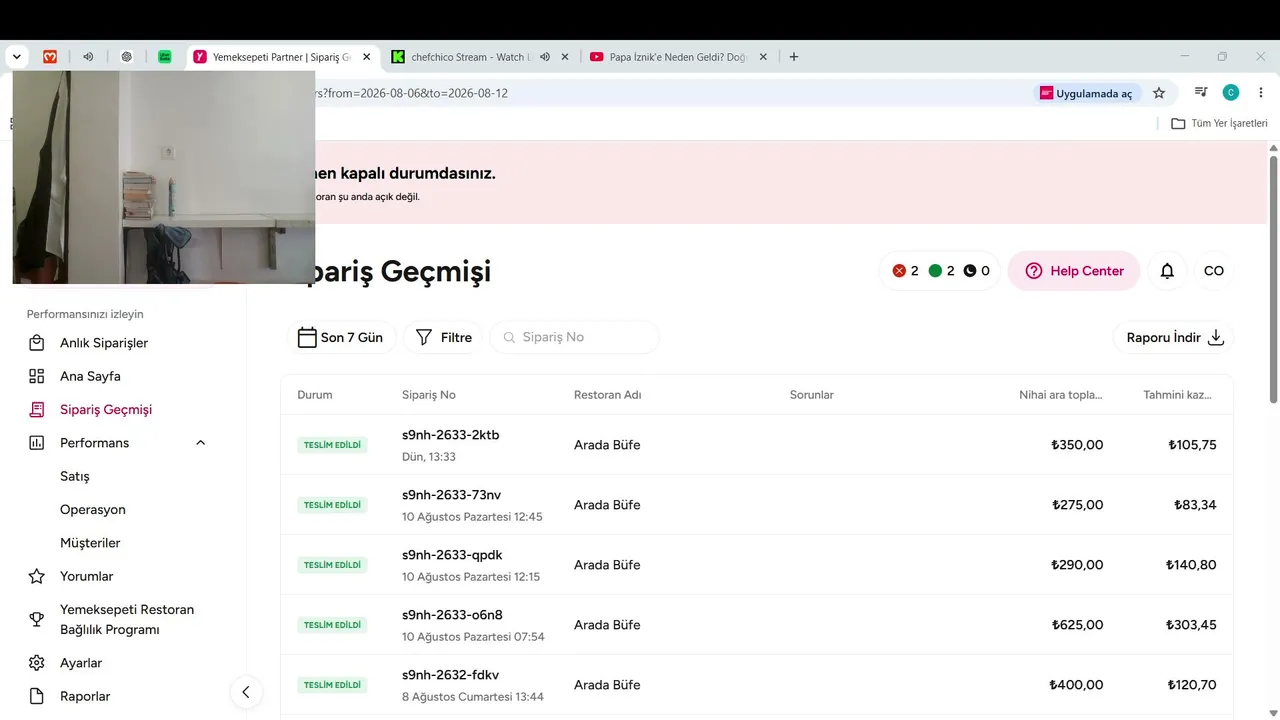The image size is (1280, 720).
Task: Open the Müşteriler performance page
Action: click(90, 543)
